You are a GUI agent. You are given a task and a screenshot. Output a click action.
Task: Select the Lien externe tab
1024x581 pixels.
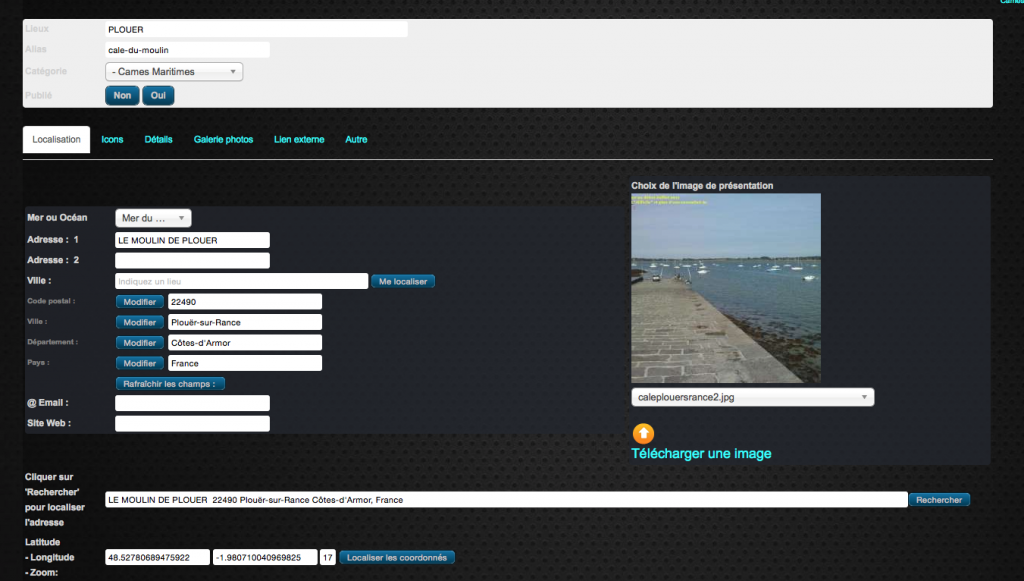tap(299, 140)
